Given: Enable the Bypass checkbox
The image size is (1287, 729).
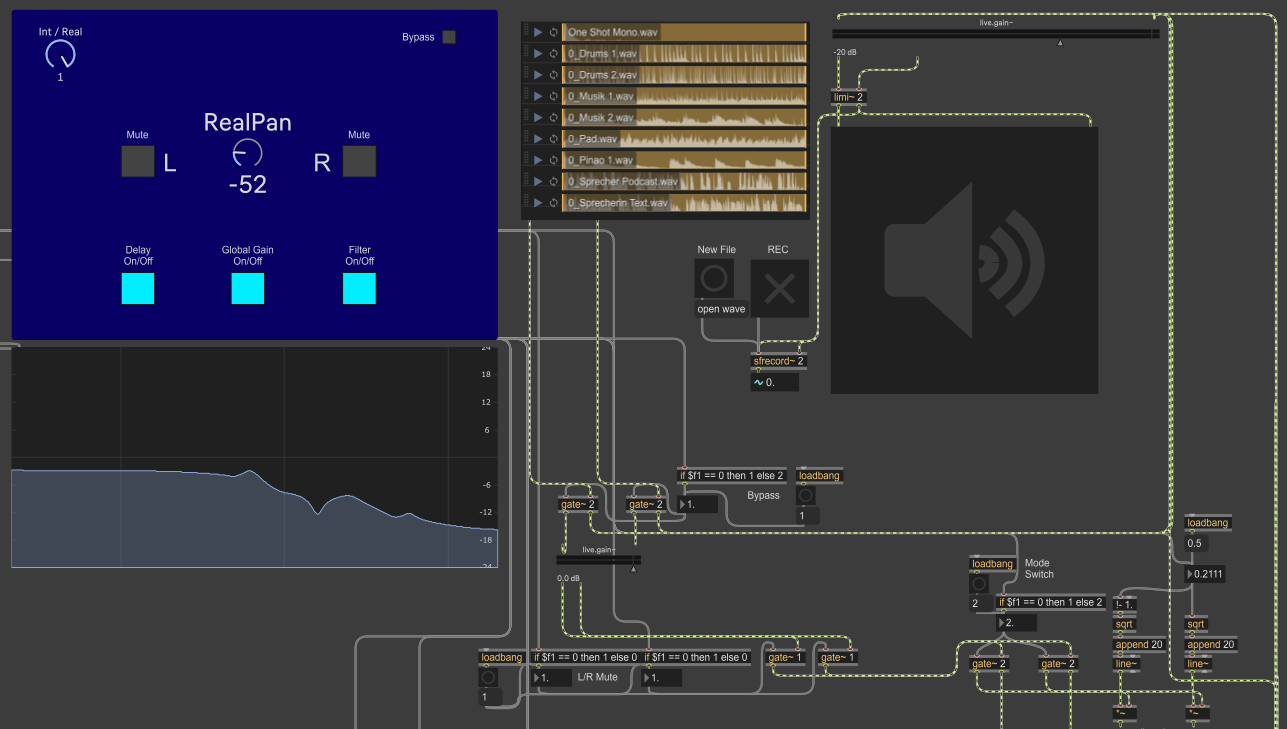Looking at the screenshot, I should [x=449, y=37].
